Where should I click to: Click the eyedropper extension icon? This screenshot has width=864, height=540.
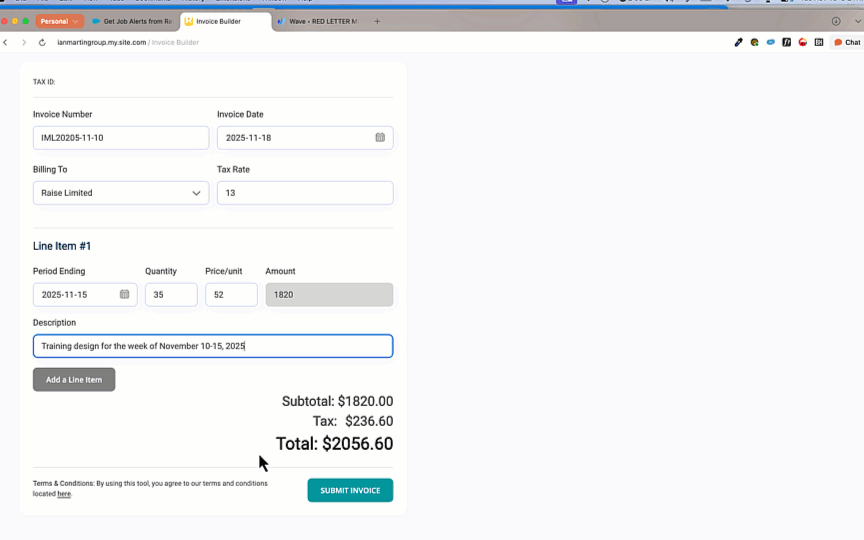tap(739, 43)
